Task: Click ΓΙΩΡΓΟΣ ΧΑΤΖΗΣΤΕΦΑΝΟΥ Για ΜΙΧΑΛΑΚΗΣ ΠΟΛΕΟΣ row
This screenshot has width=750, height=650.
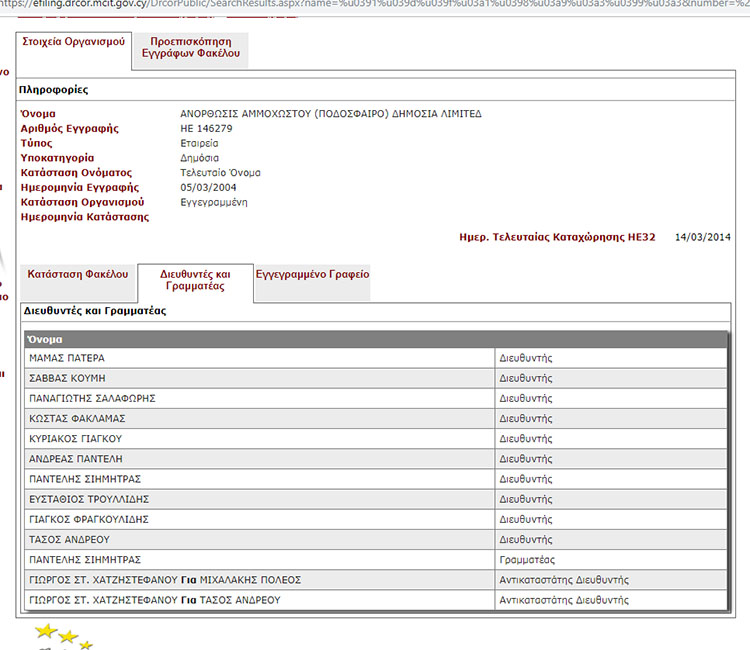Action: [x=375, y=580]
